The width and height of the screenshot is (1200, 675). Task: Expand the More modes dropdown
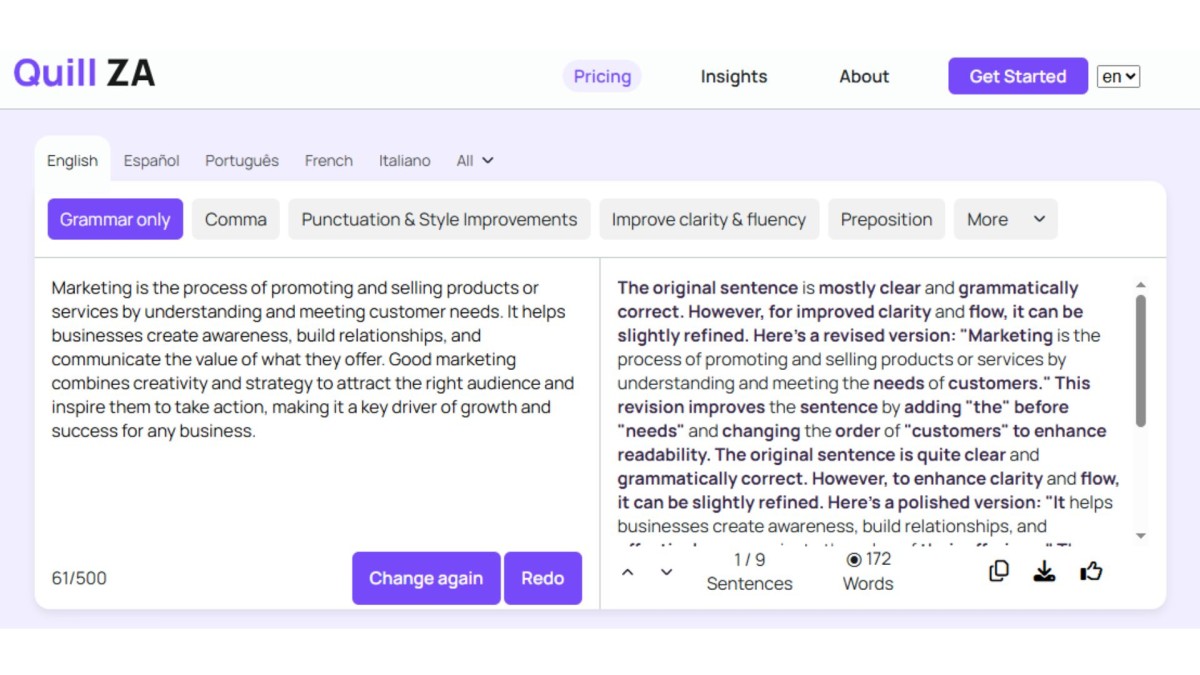(1005, 220)
